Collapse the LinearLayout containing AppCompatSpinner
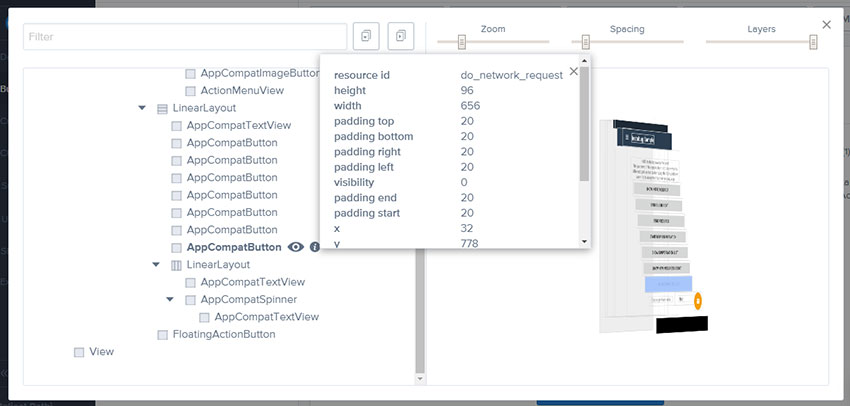The width and height of the screenshot is (850, 406). (x=156, y=265)
